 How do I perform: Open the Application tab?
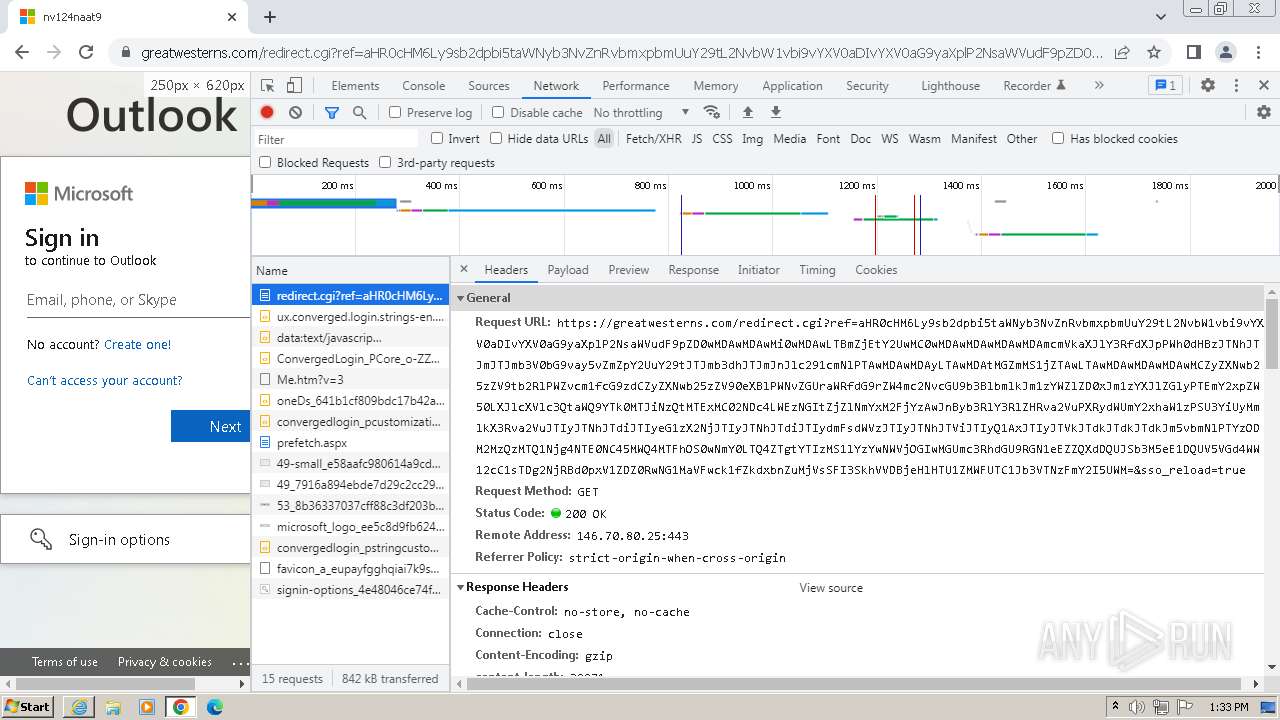[792, 86]
